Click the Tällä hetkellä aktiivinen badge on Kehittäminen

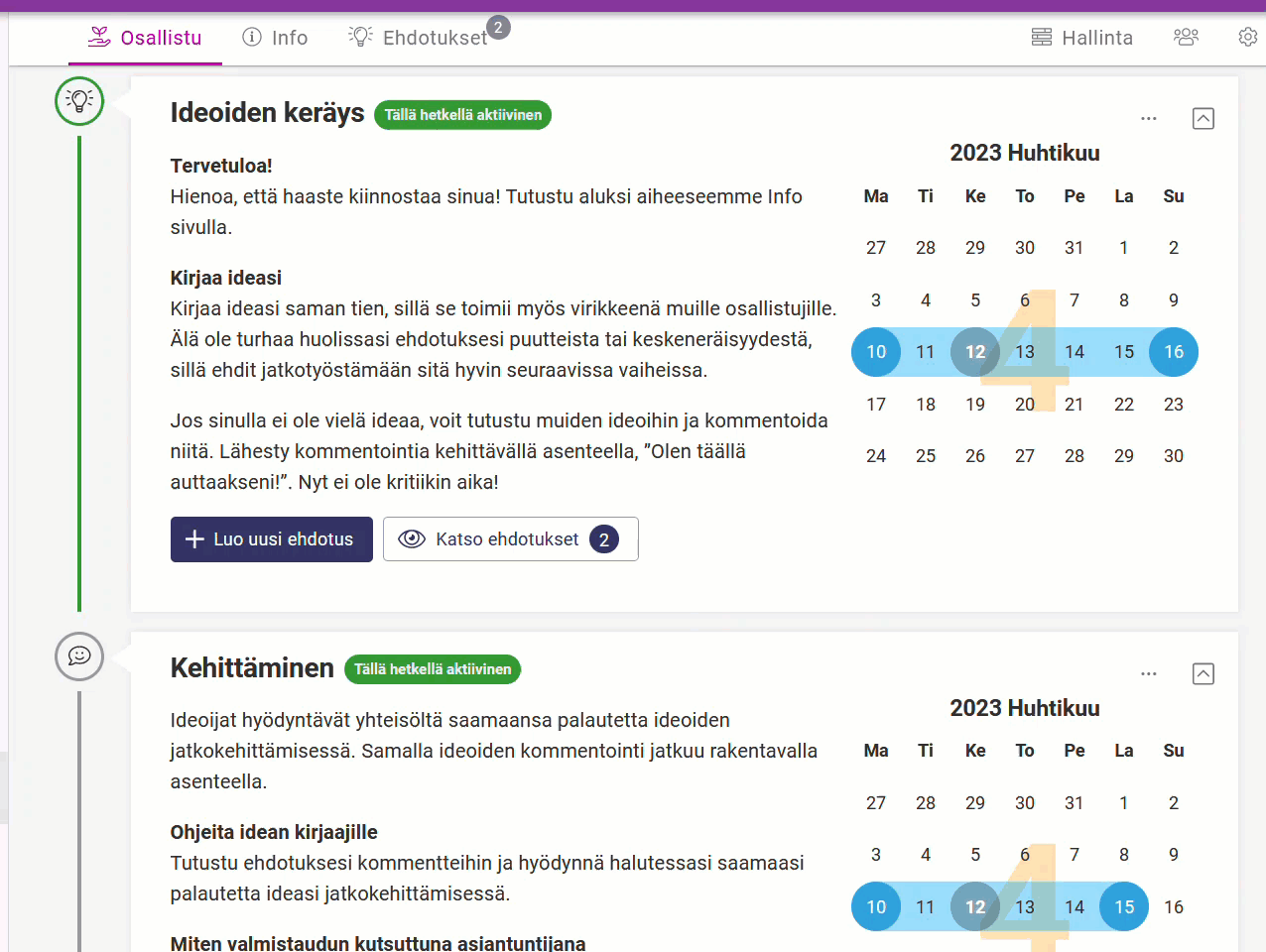(x=433, y=669)
